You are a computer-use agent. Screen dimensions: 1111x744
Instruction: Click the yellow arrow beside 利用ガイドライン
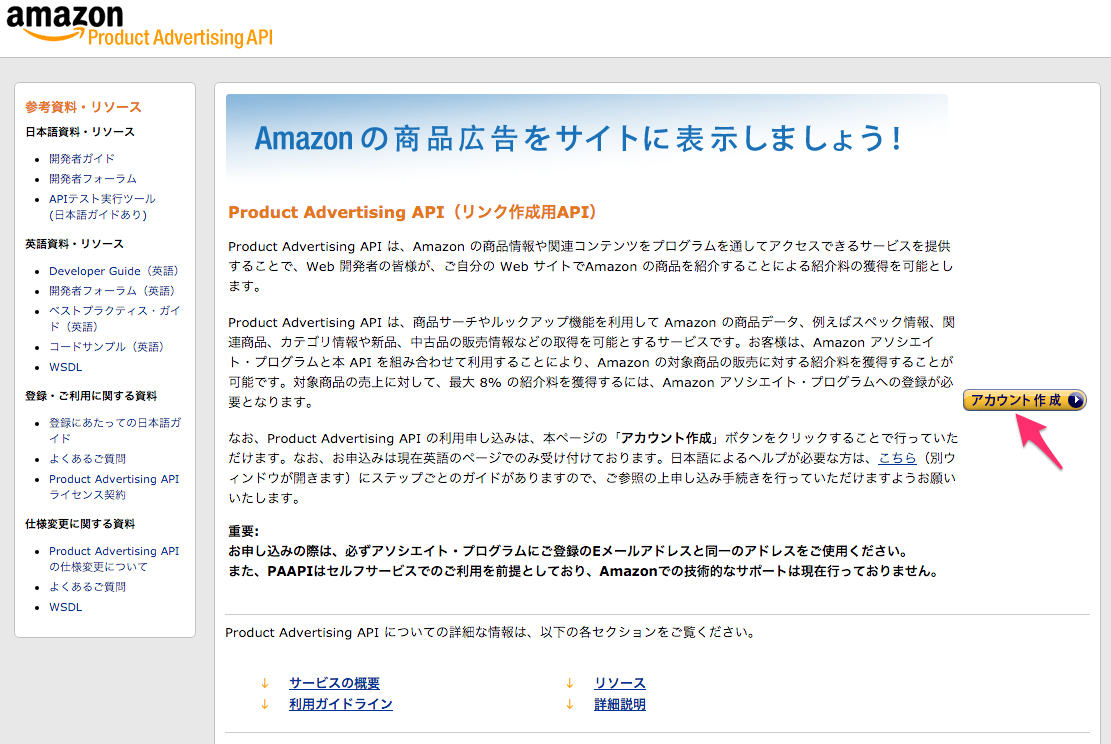pyautogui.click(x=264, y=704)
